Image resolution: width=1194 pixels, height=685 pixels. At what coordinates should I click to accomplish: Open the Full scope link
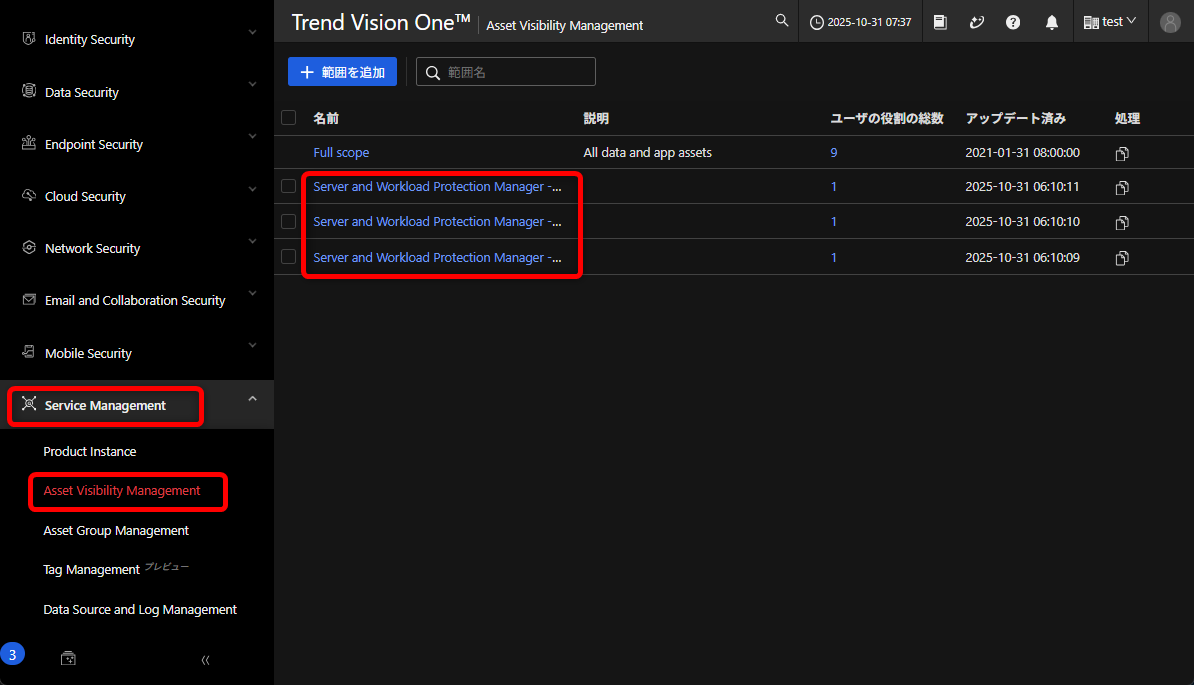coord(341,152)
